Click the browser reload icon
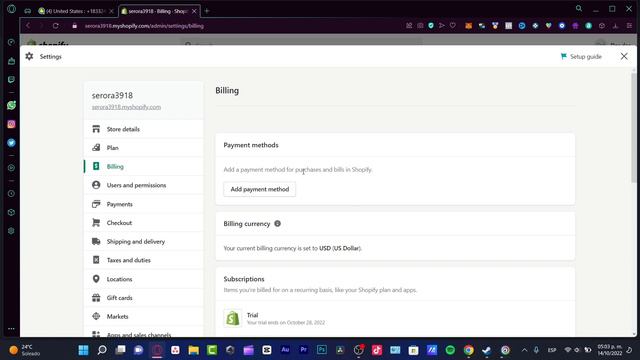 [56, 26]
